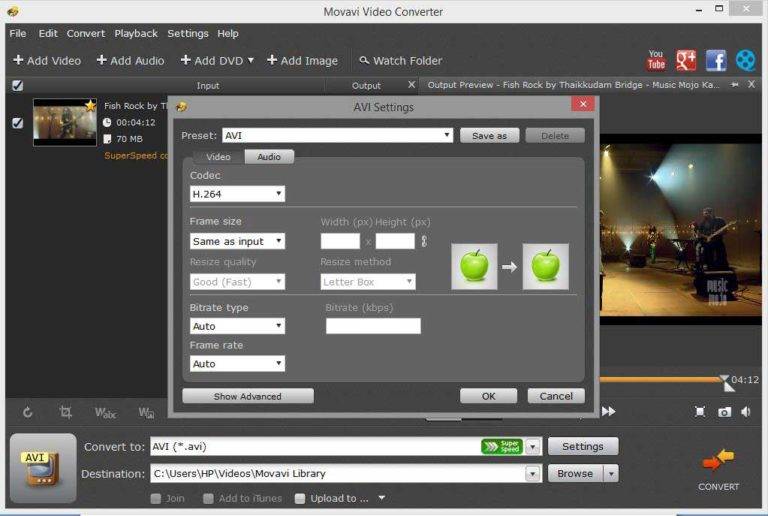Open Watch Folder
The height and width of the screenshot is (516, 768).
point(401,61)
